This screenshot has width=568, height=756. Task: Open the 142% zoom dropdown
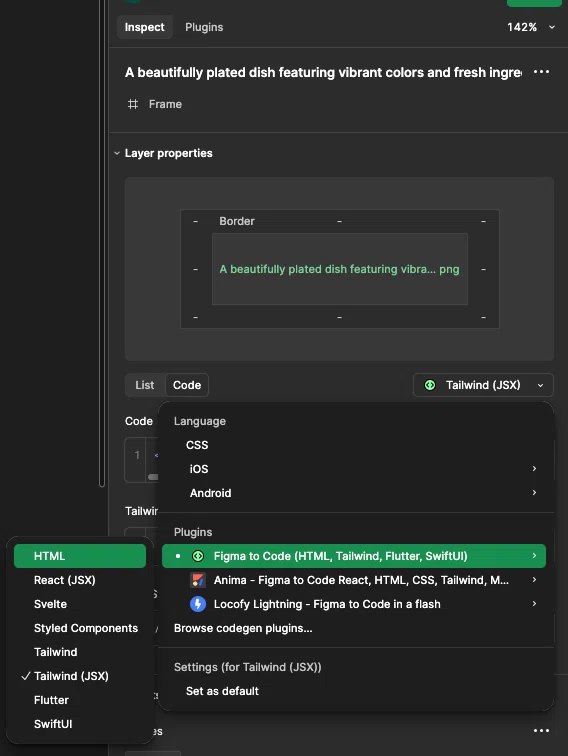click(530, 27)
